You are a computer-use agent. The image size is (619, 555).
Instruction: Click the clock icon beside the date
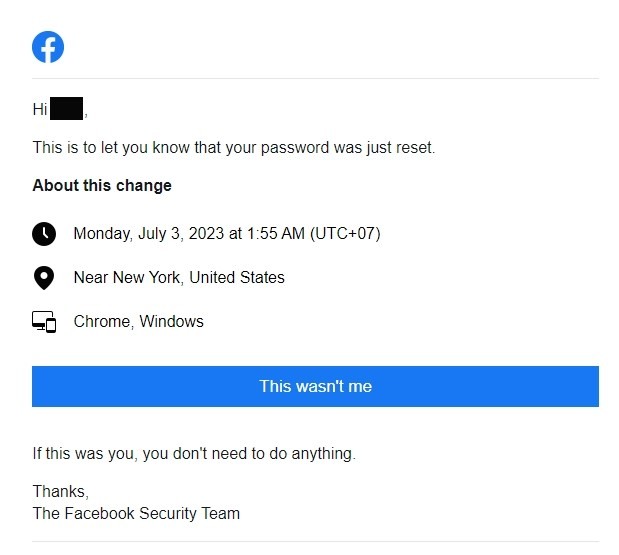[44, 234]
